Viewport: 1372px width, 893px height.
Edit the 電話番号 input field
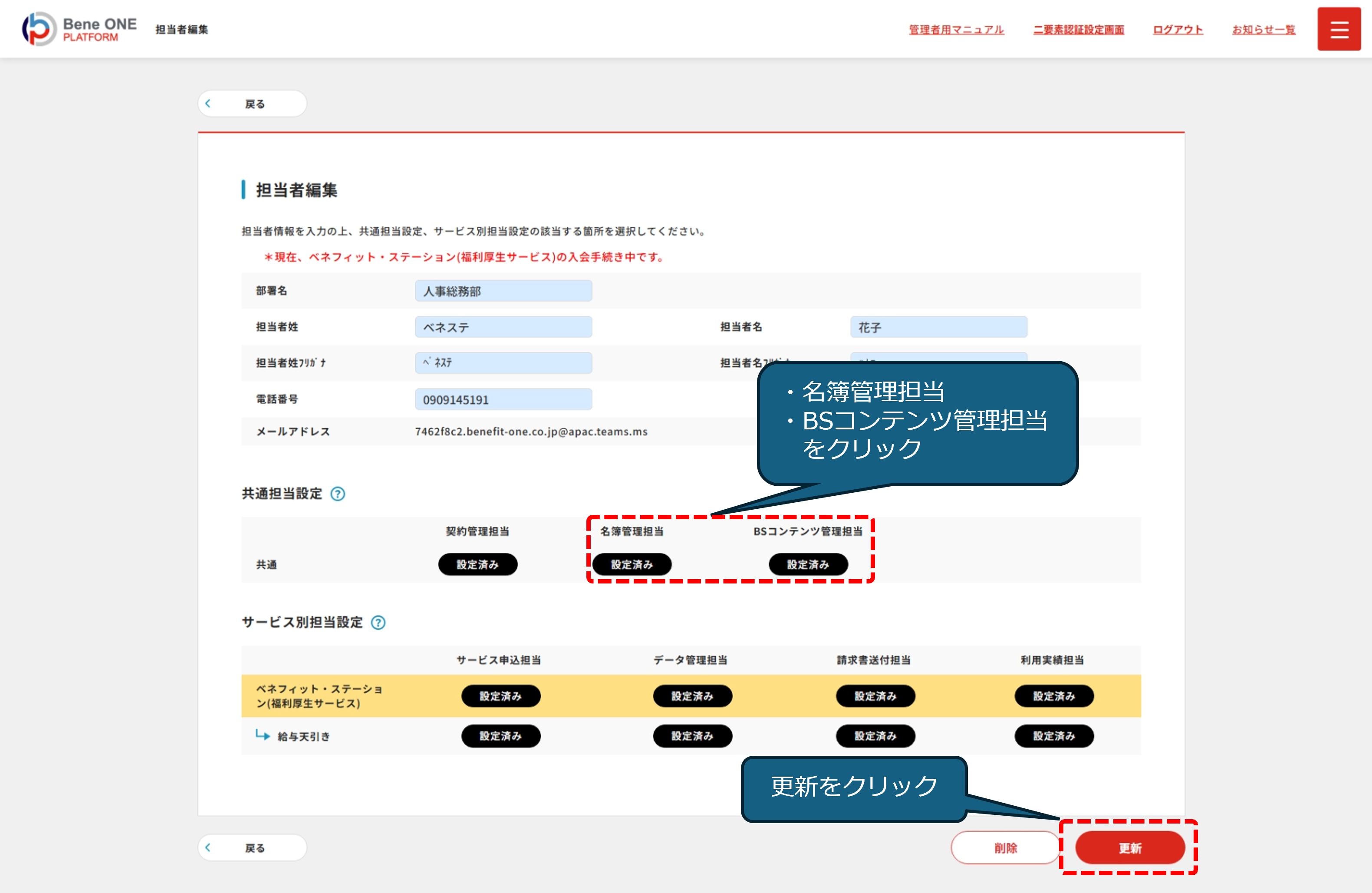(x=503, y=399)
